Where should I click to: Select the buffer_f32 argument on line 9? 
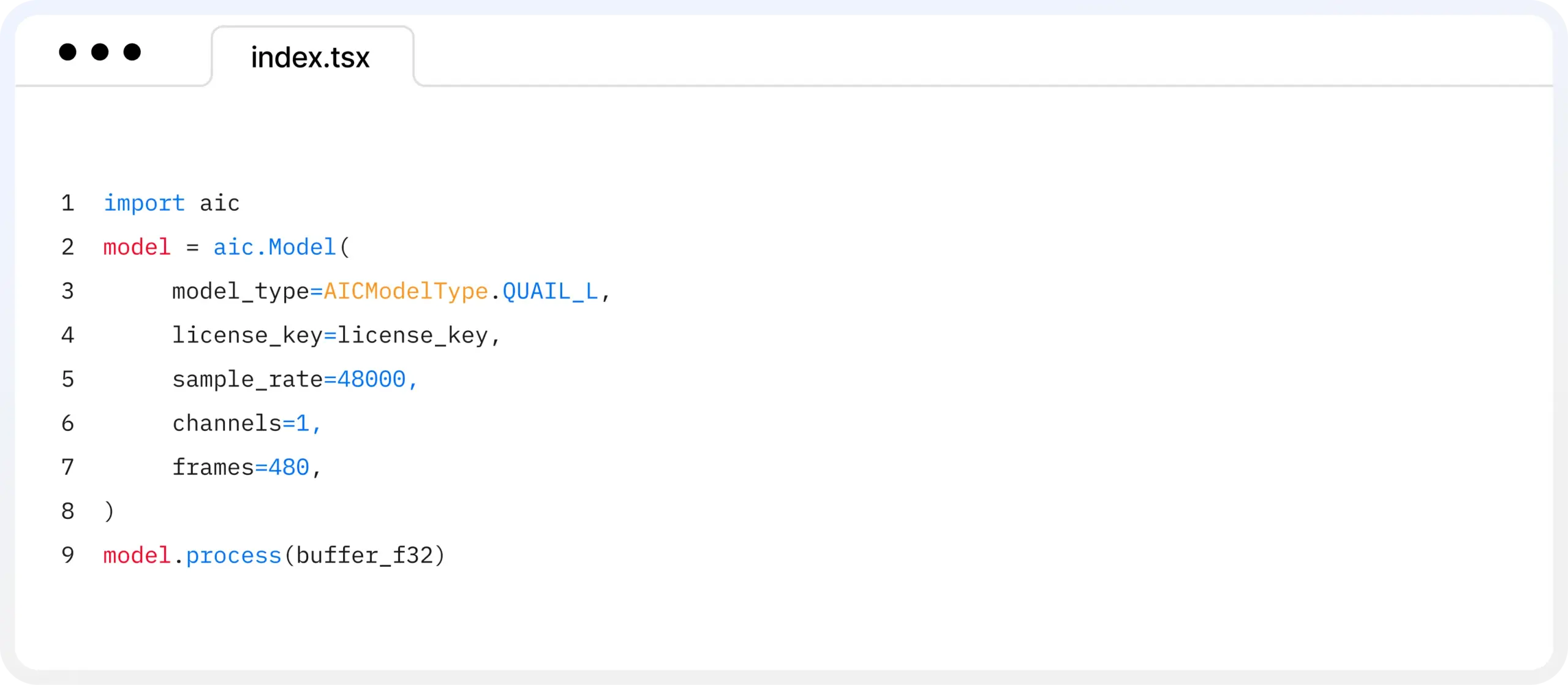point(366,554)
